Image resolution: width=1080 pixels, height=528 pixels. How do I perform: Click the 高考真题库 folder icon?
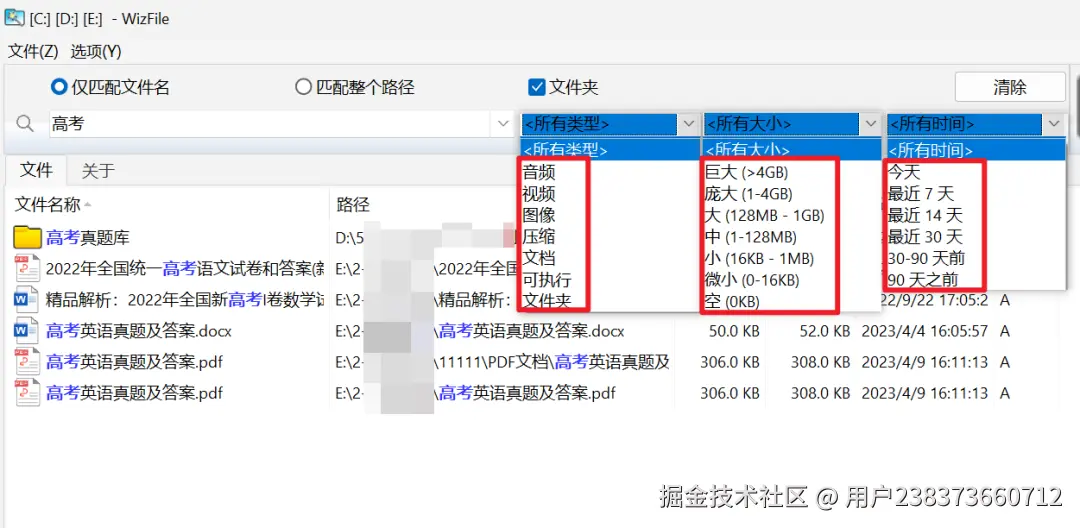pos(27,237)
